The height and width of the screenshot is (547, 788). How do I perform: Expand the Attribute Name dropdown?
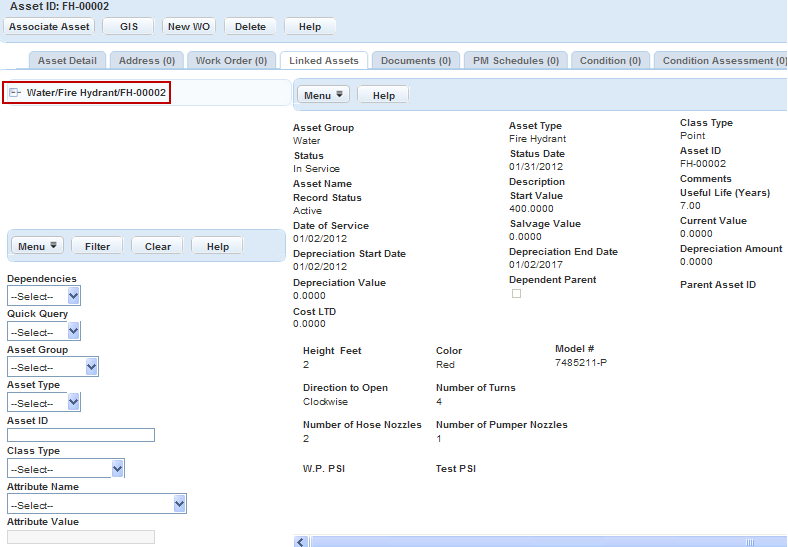97,504
